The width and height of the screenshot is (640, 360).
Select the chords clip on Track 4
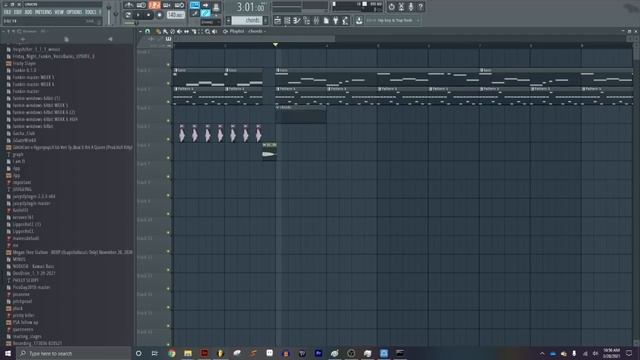300,114
